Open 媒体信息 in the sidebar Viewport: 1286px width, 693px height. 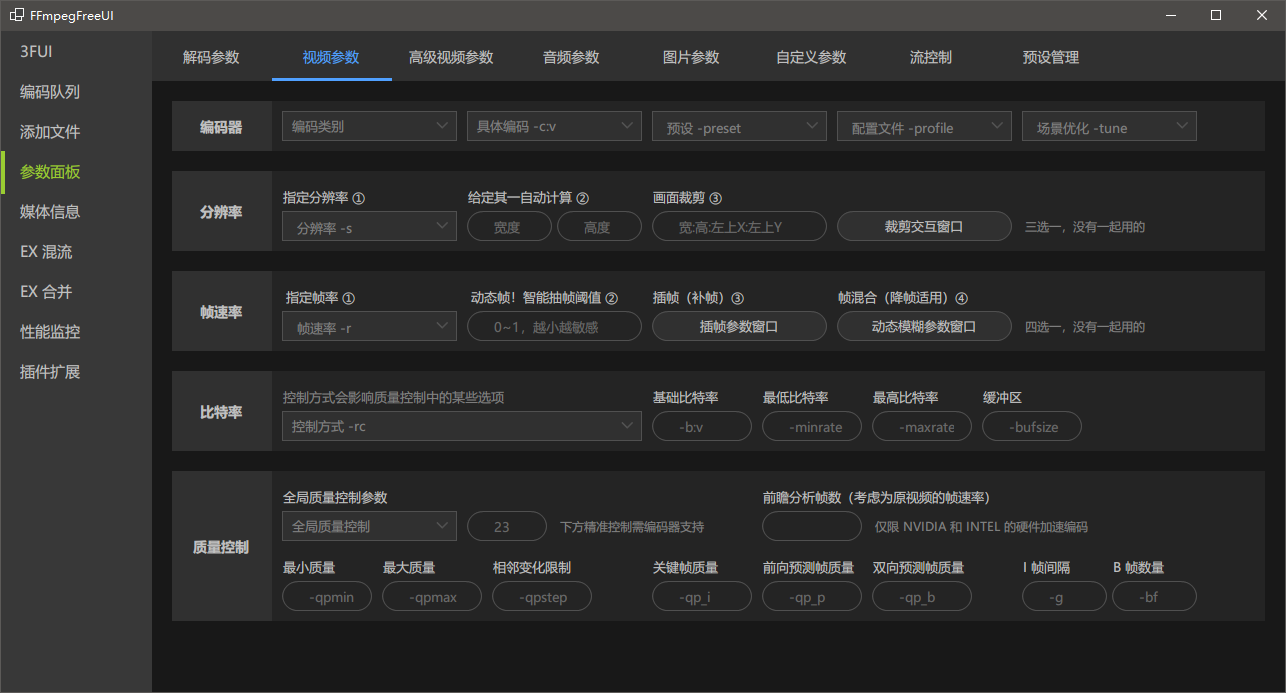point(76,211)
